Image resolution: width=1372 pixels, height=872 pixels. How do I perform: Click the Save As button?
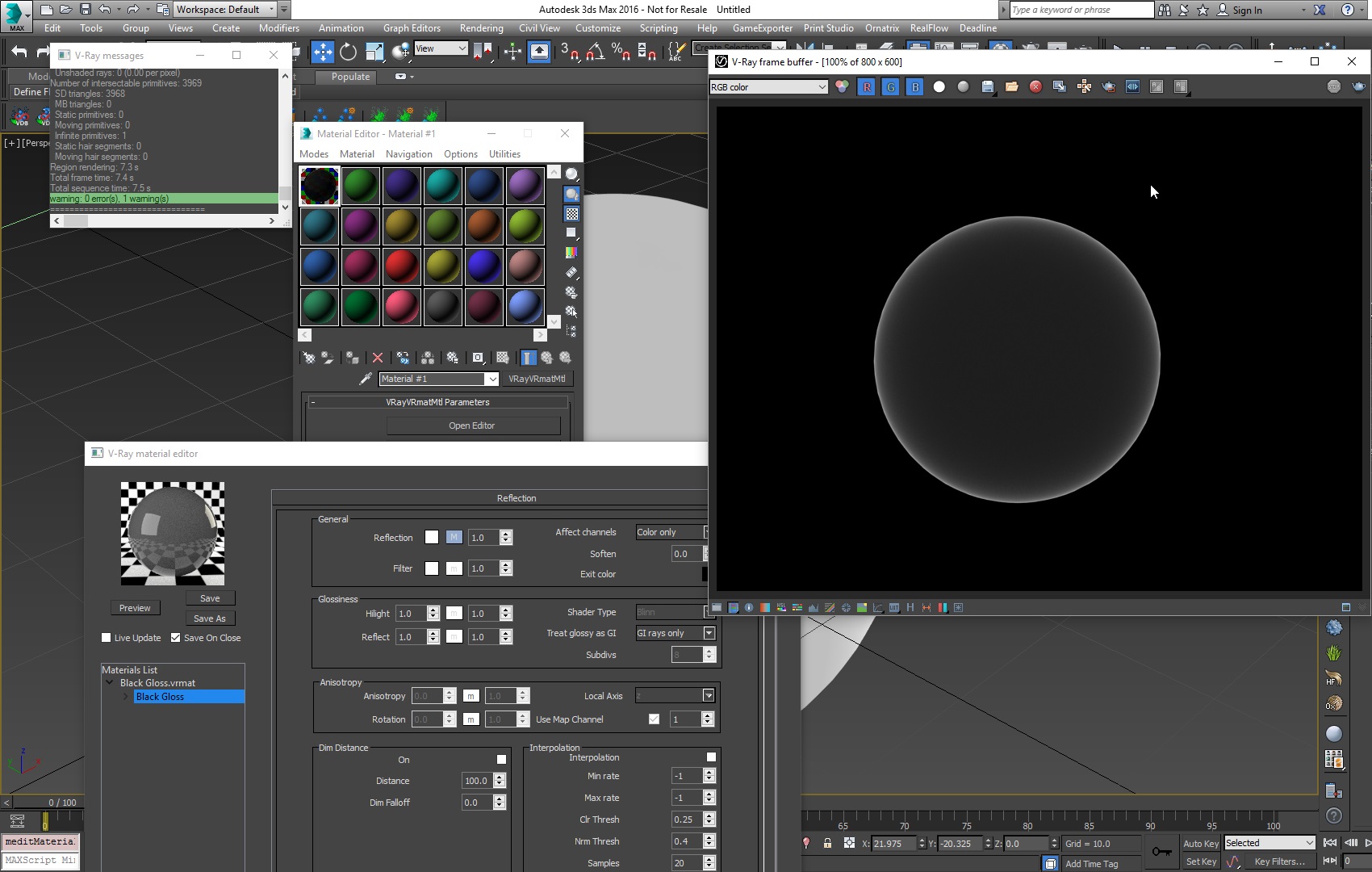pos(210,618)
